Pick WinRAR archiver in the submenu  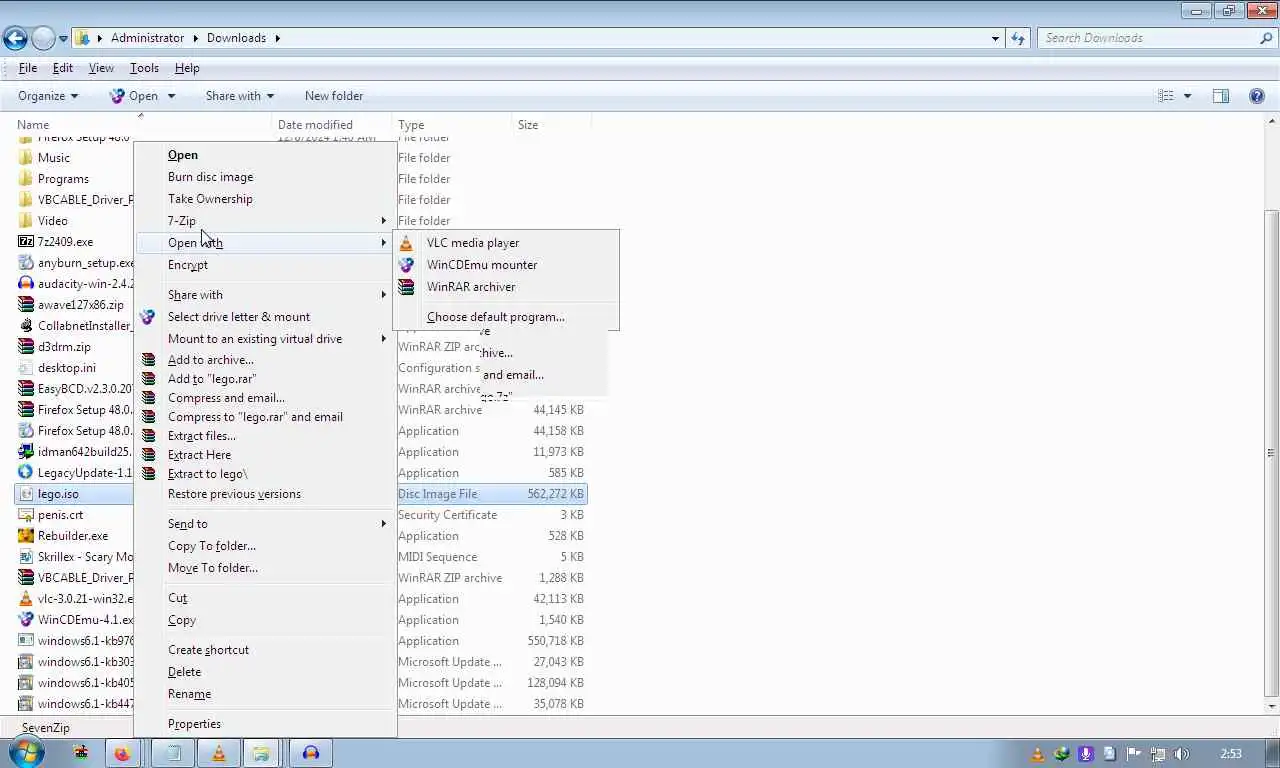coord(471,287)
